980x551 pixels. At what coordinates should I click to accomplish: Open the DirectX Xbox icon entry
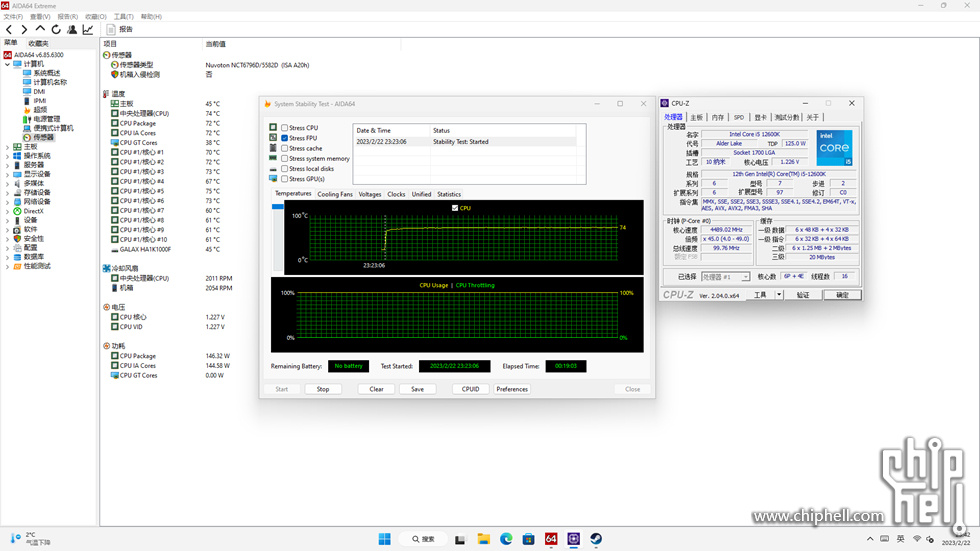(x=18, y=211)
